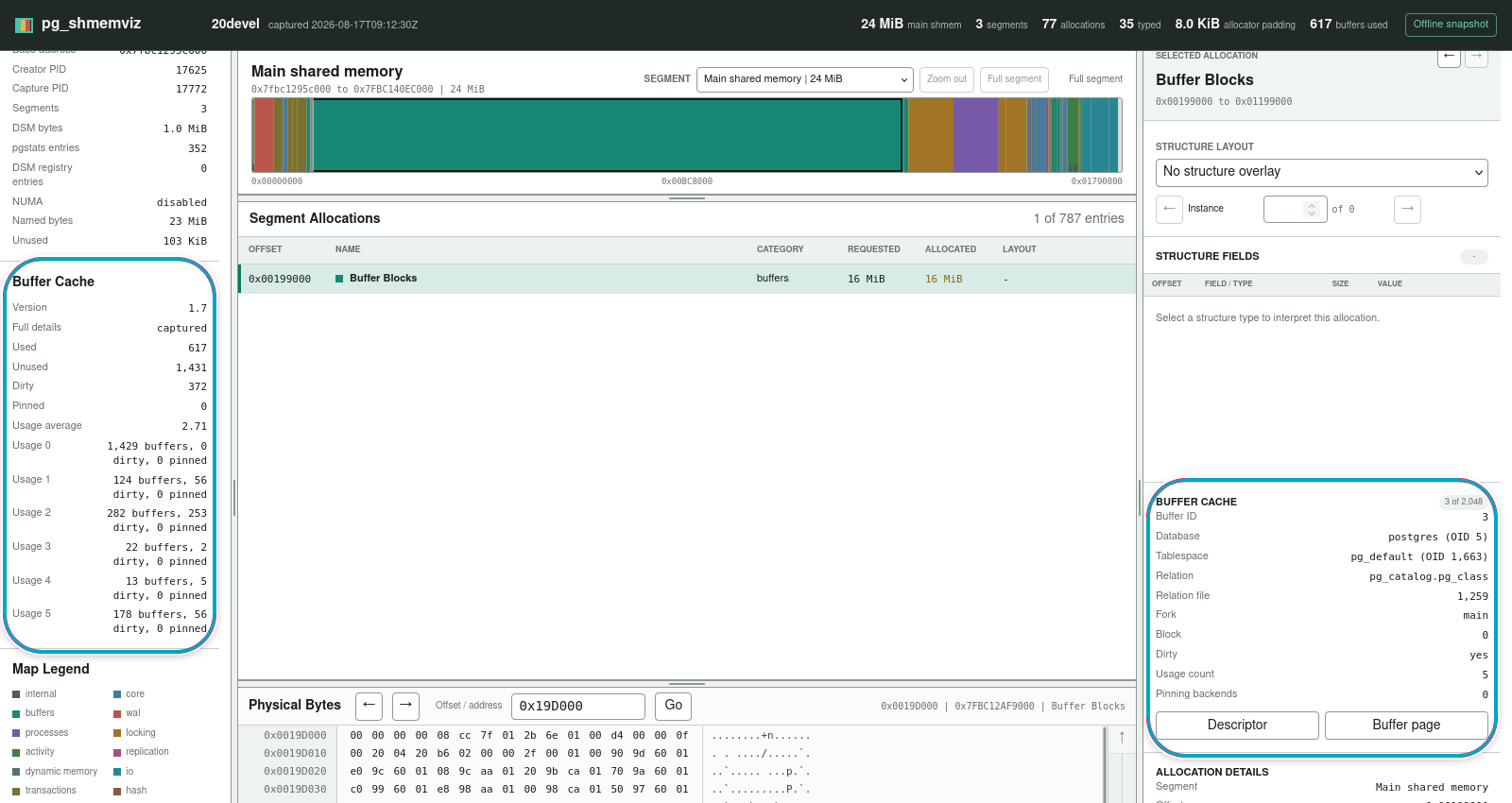Click the structure fields count pill
This screenshot has height=803, width=1512.
[x=1474, y=257]
